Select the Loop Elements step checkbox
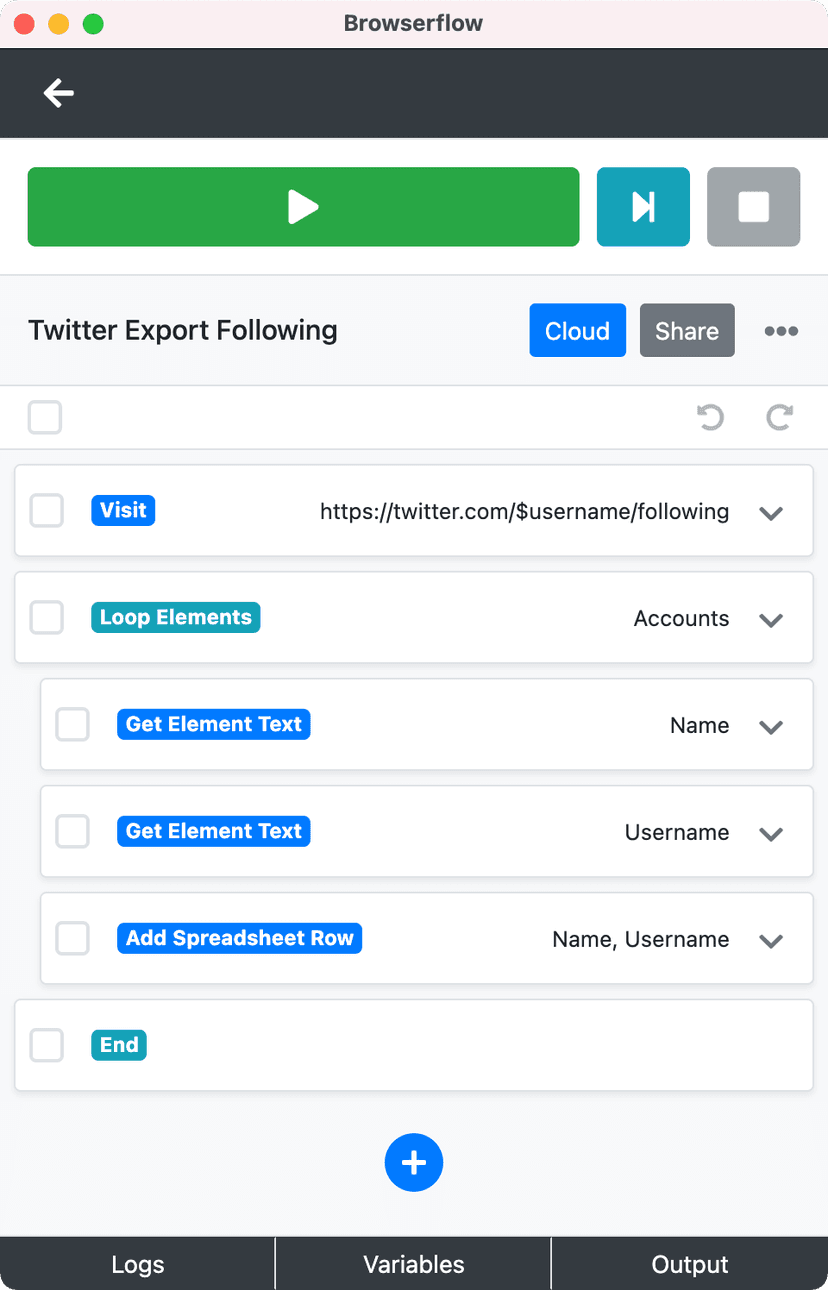 [47, 618]
